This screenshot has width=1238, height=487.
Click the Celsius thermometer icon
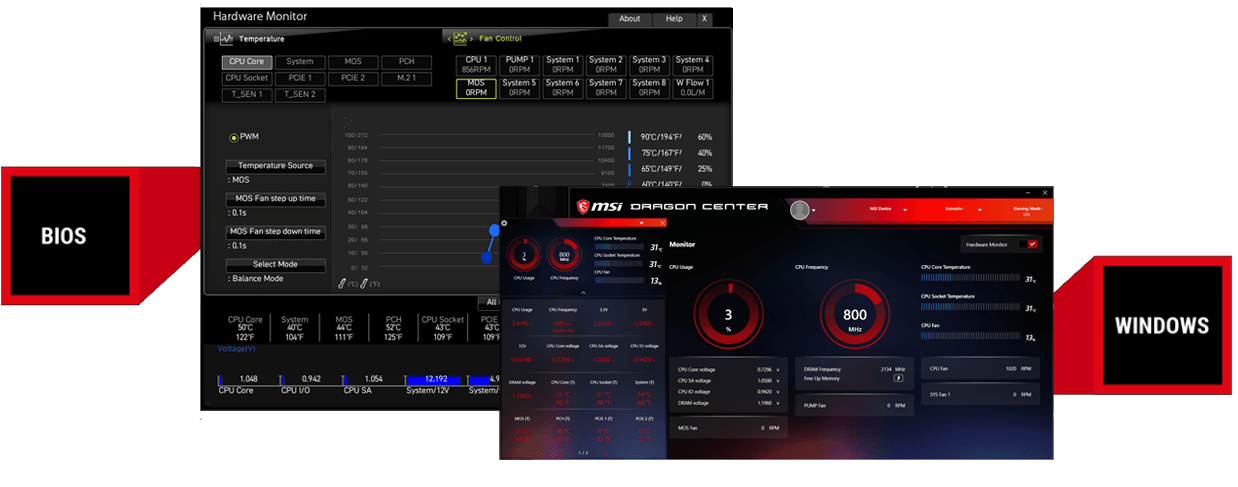coord(343,284)
